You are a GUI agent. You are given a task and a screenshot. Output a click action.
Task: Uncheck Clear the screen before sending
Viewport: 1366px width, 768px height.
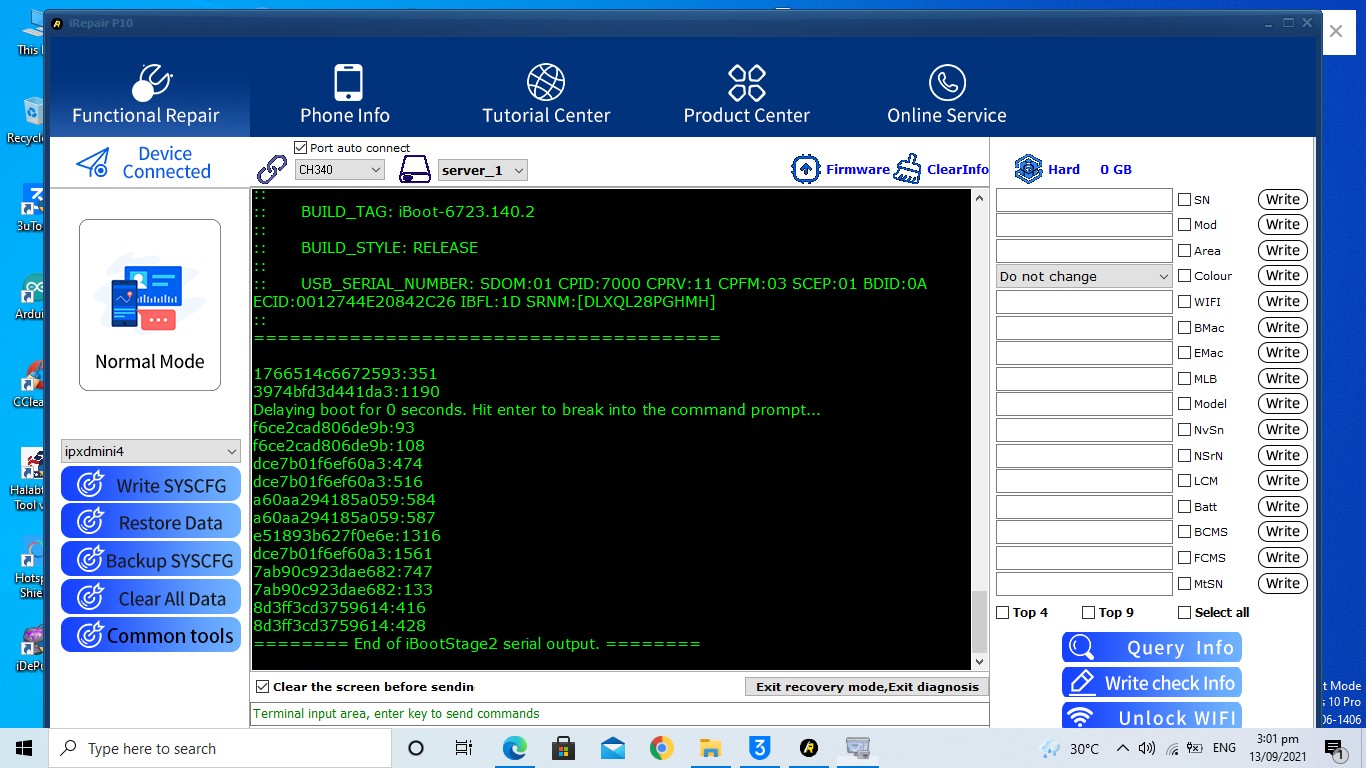263,687
